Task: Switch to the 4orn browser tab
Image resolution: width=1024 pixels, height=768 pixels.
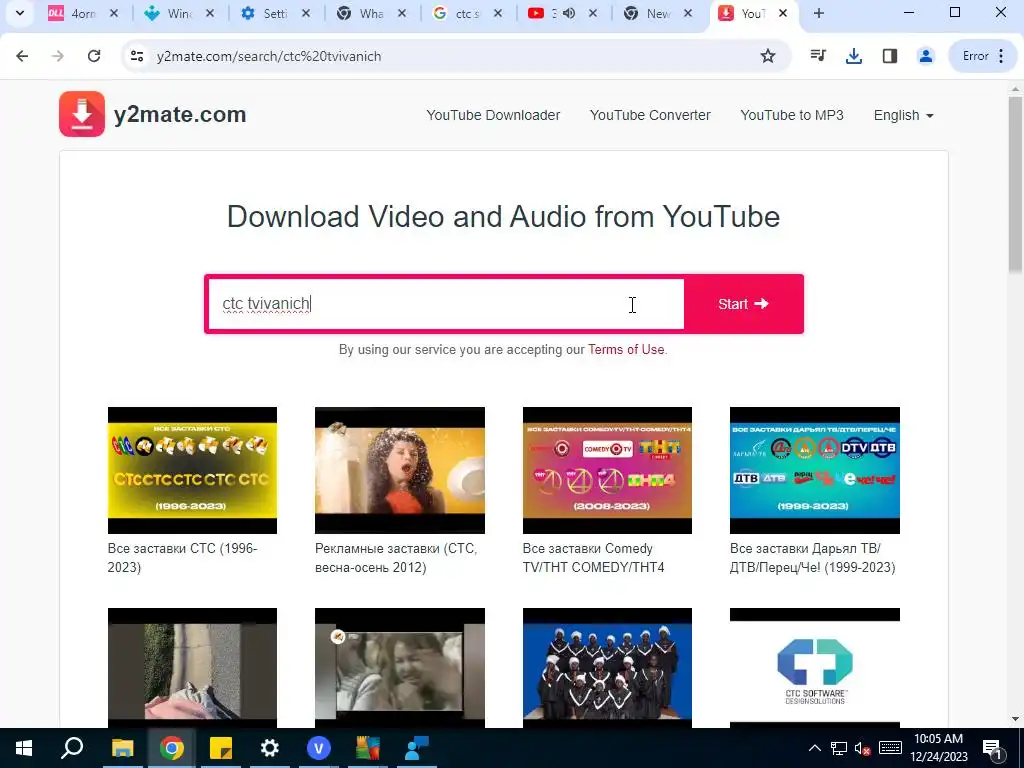Action: pos(83,13)
